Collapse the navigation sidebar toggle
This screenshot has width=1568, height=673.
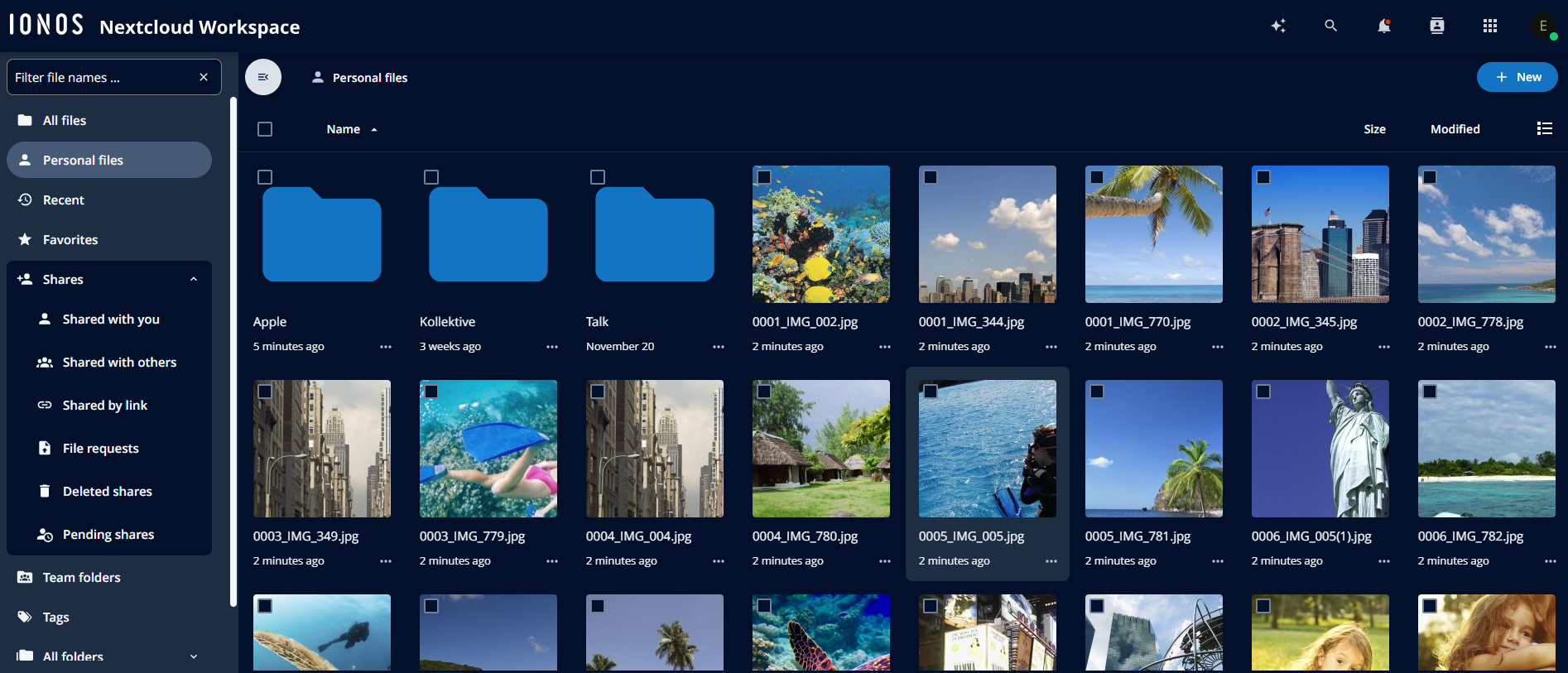coord(263,77)
